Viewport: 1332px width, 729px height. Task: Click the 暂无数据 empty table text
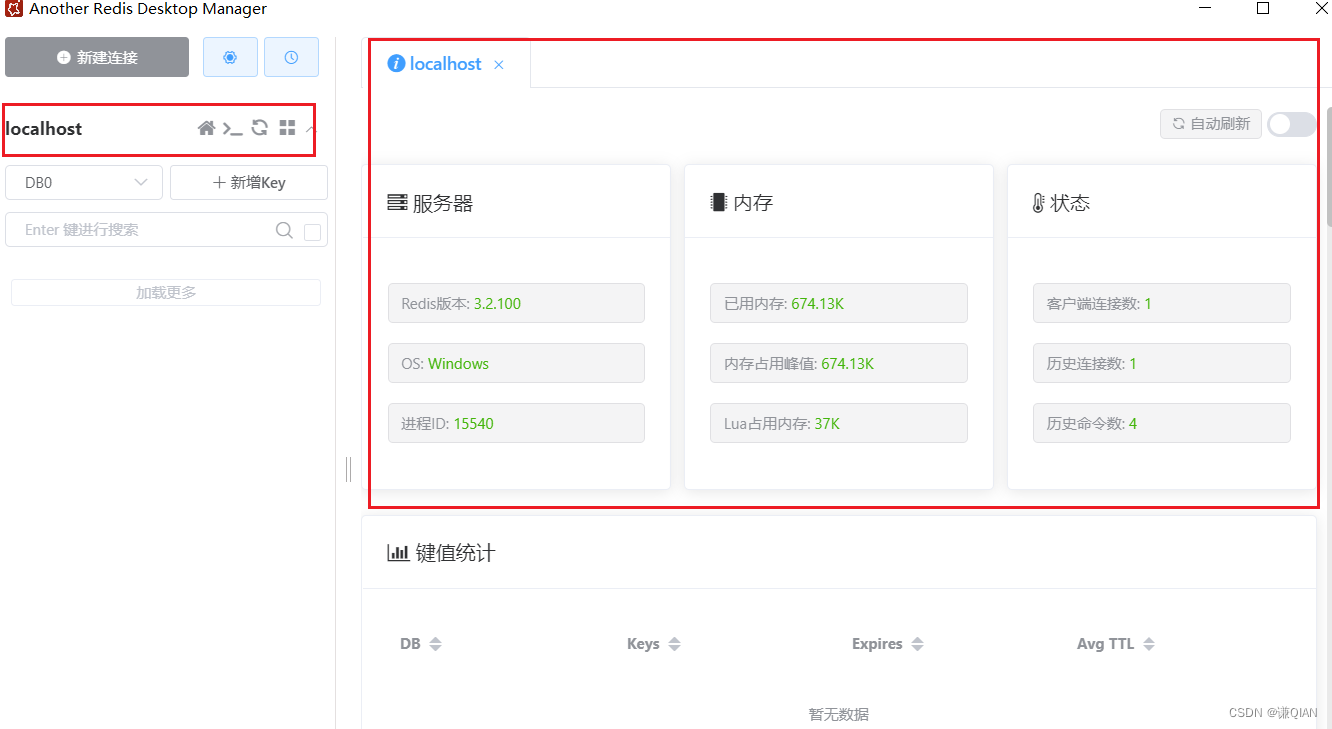[839, 714]
